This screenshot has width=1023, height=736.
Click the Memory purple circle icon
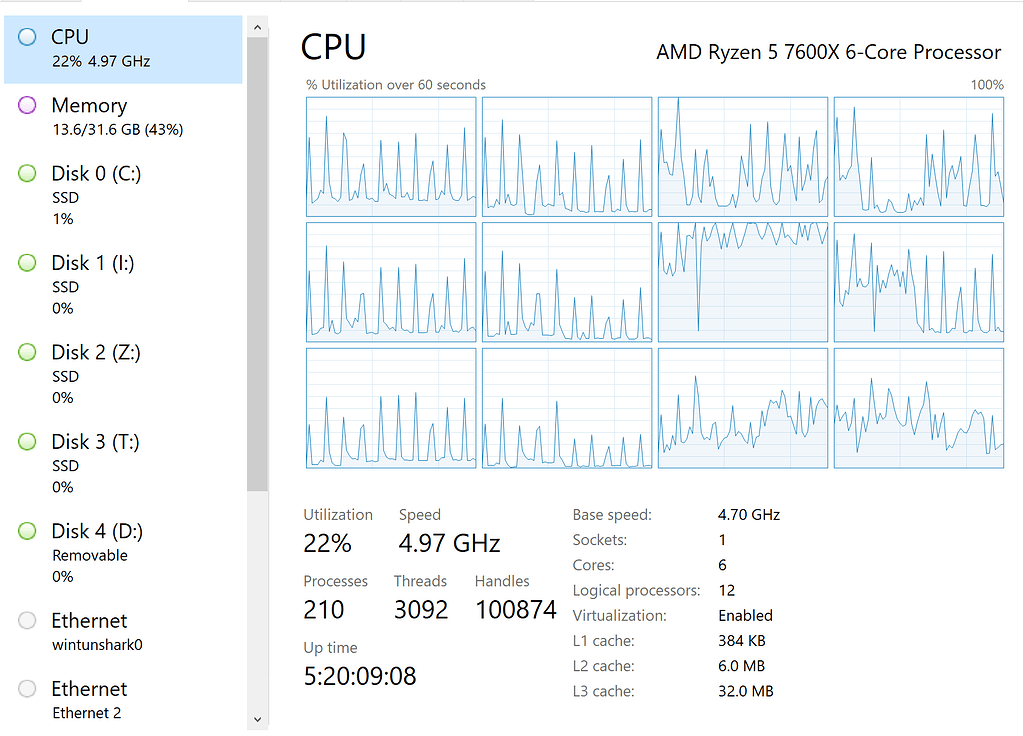28,106
